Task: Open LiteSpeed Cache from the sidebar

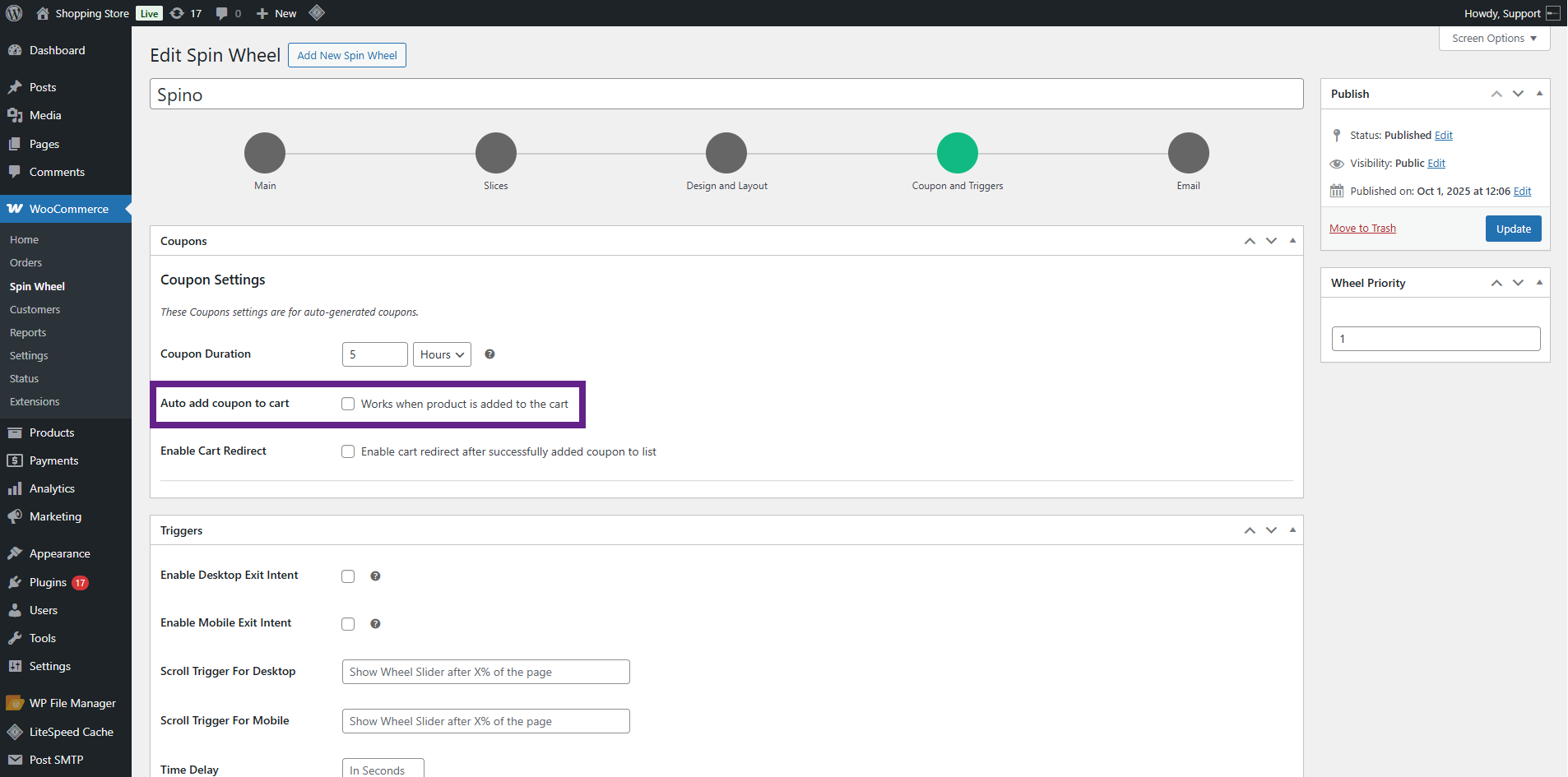Action: point(71,732)
